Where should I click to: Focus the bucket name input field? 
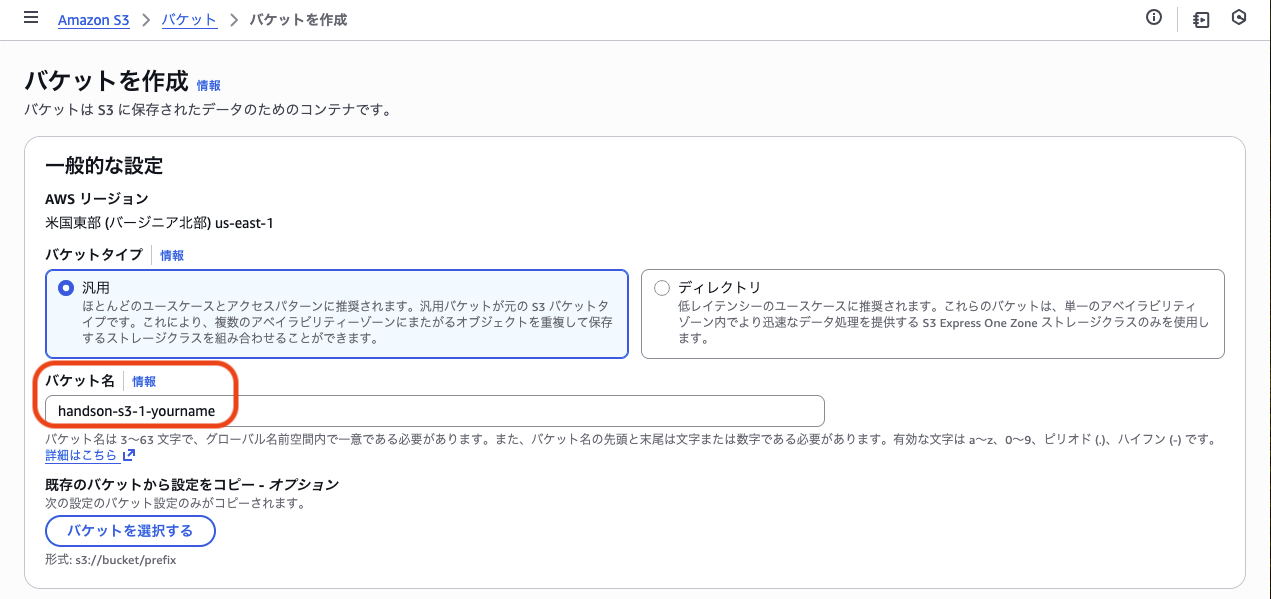pyautogui.click(x=435, y=411)
